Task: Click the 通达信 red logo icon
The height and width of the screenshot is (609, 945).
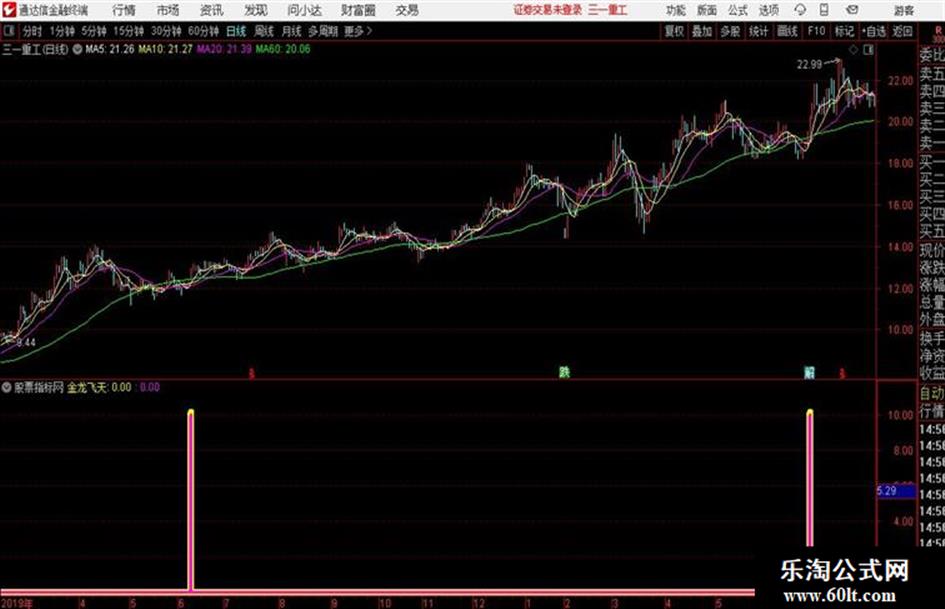Action: coord(8,10)
